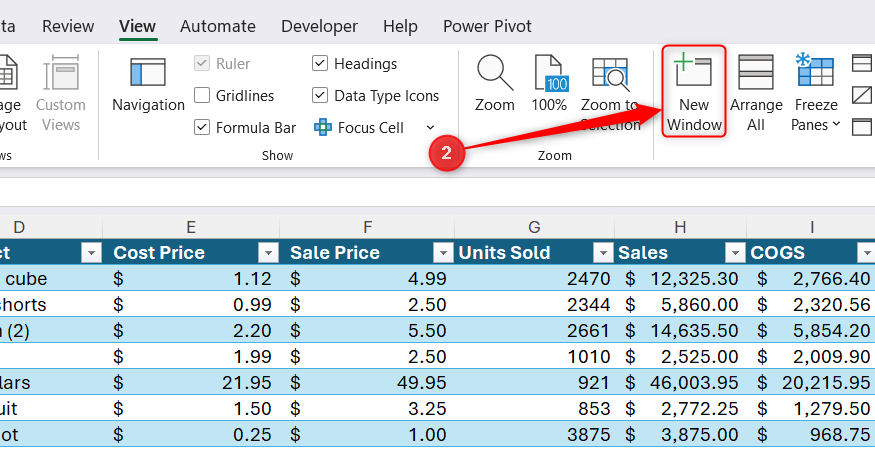Viewport: 875px width, 450px height.
Task: Select the Sales cell 14,635.50
Action: [x=680, y=331]
